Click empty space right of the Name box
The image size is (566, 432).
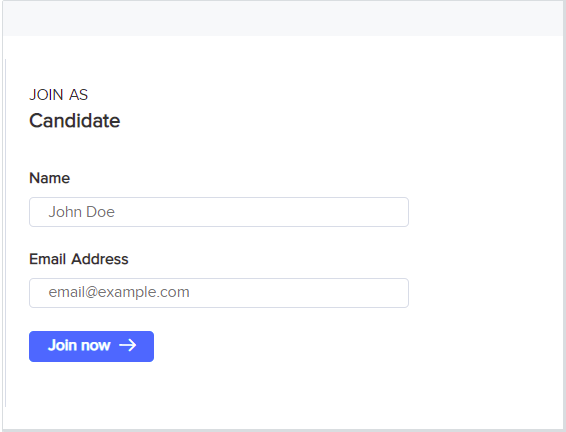[x=484, y=212]
